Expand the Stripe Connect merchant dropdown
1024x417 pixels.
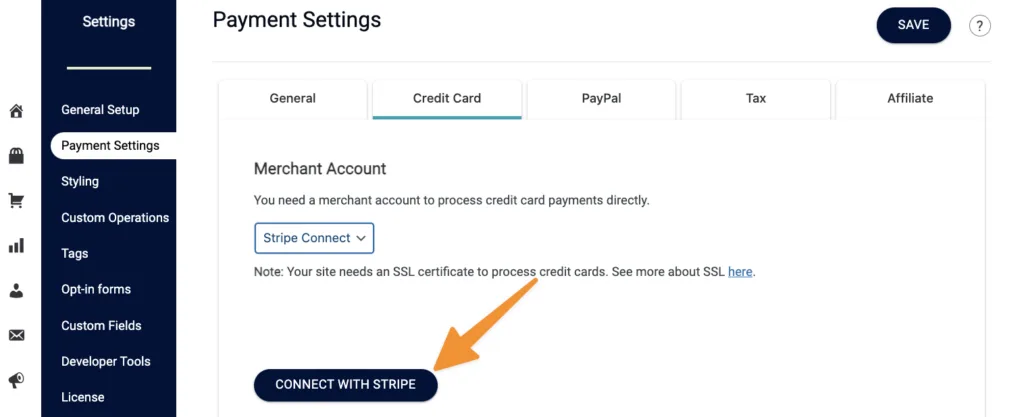[314, 238]
